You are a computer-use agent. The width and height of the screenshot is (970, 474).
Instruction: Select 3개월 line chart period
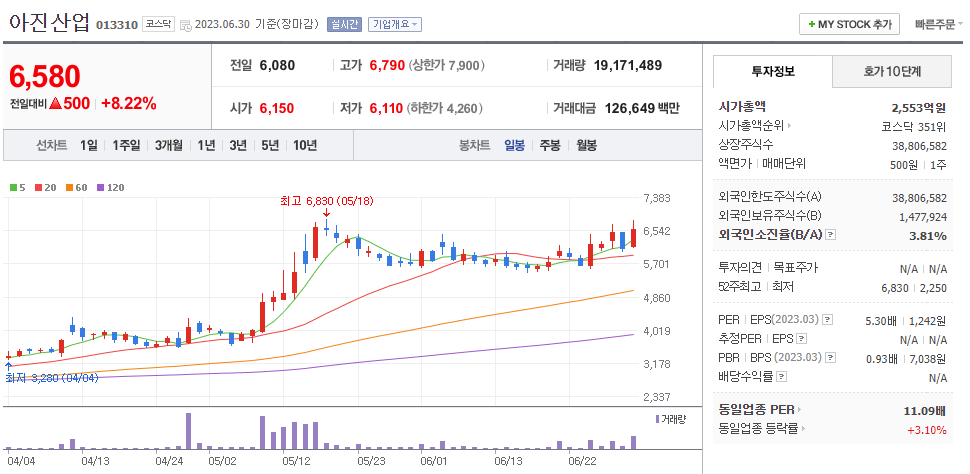[x=169, y=146]
